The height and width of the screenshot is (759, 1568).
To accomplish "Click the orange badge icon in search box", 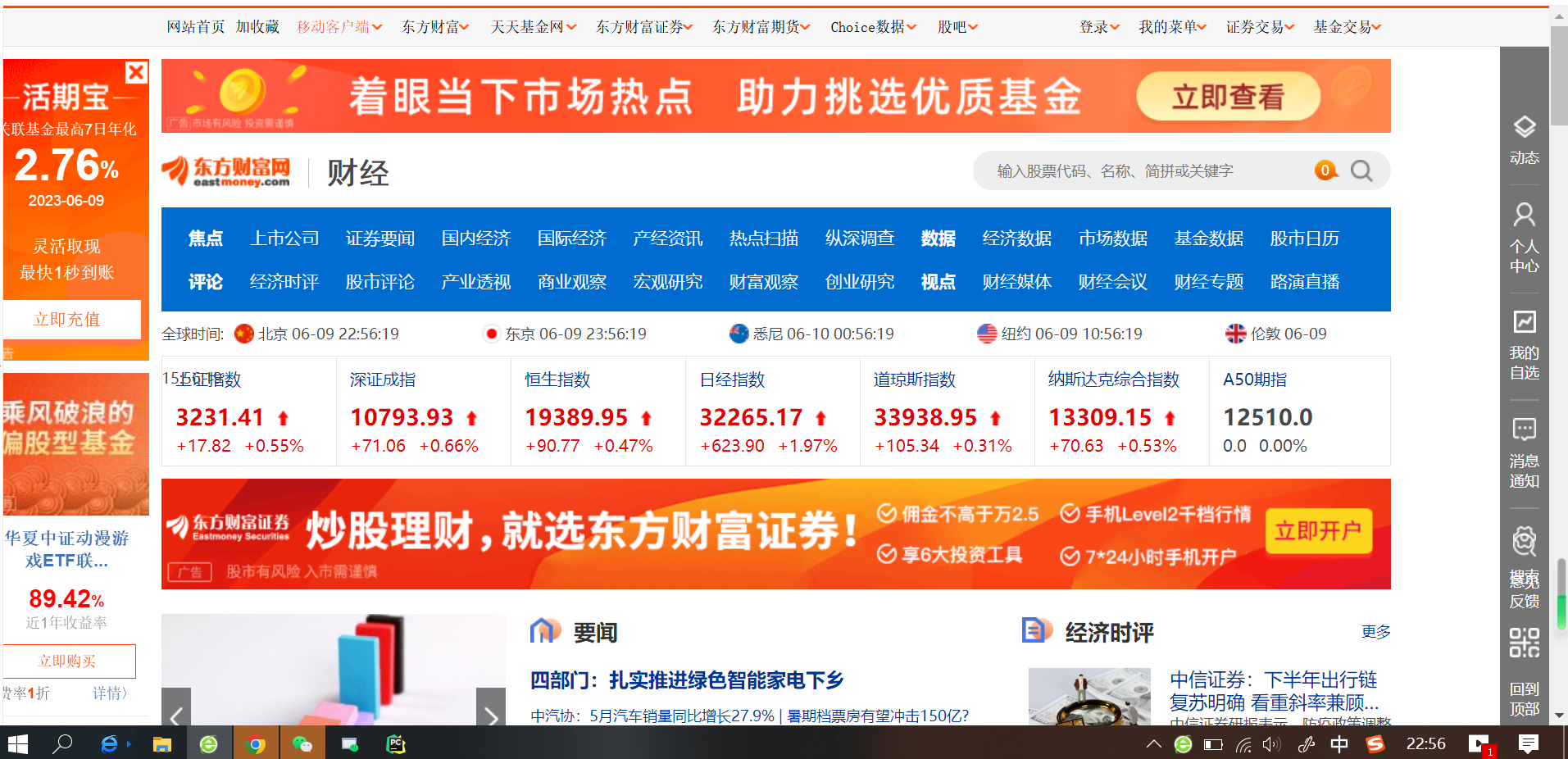I will click(1325, 170).
